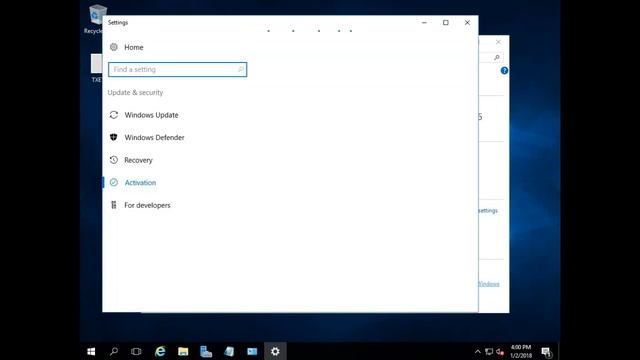Show hidden system tray icons
The height and width of the screenshot is (360, 640).
click(x=478, y=351)
